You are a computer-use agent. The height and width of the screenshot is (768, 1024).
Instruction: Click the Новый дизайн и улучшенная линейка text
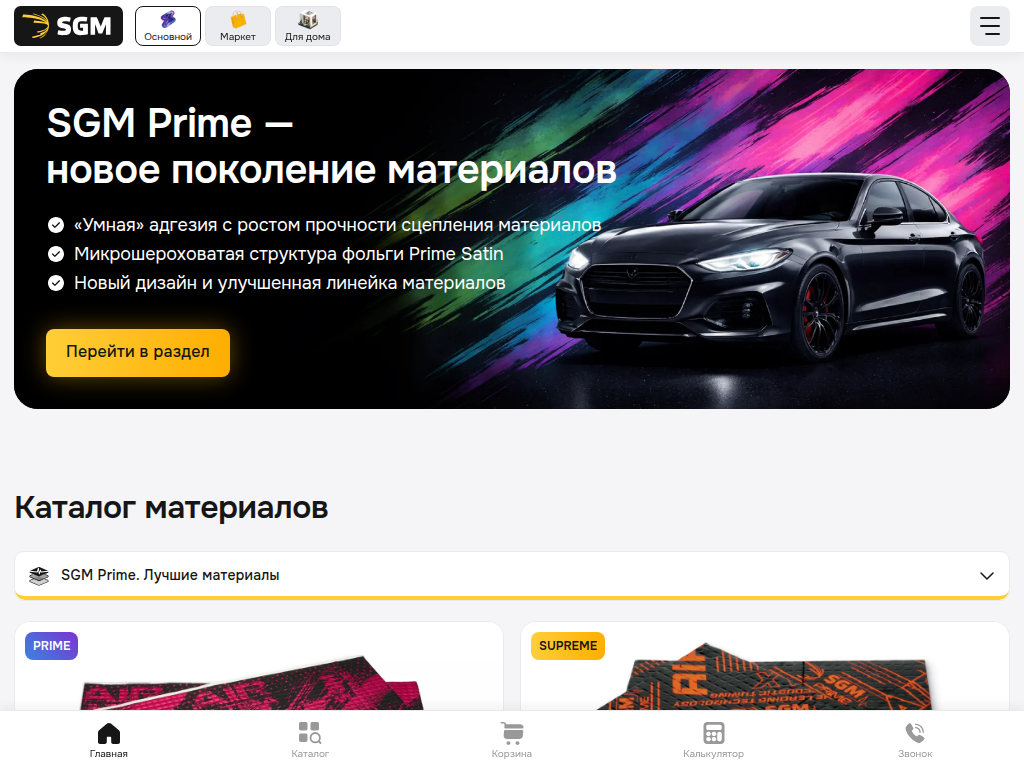[289, 283]
